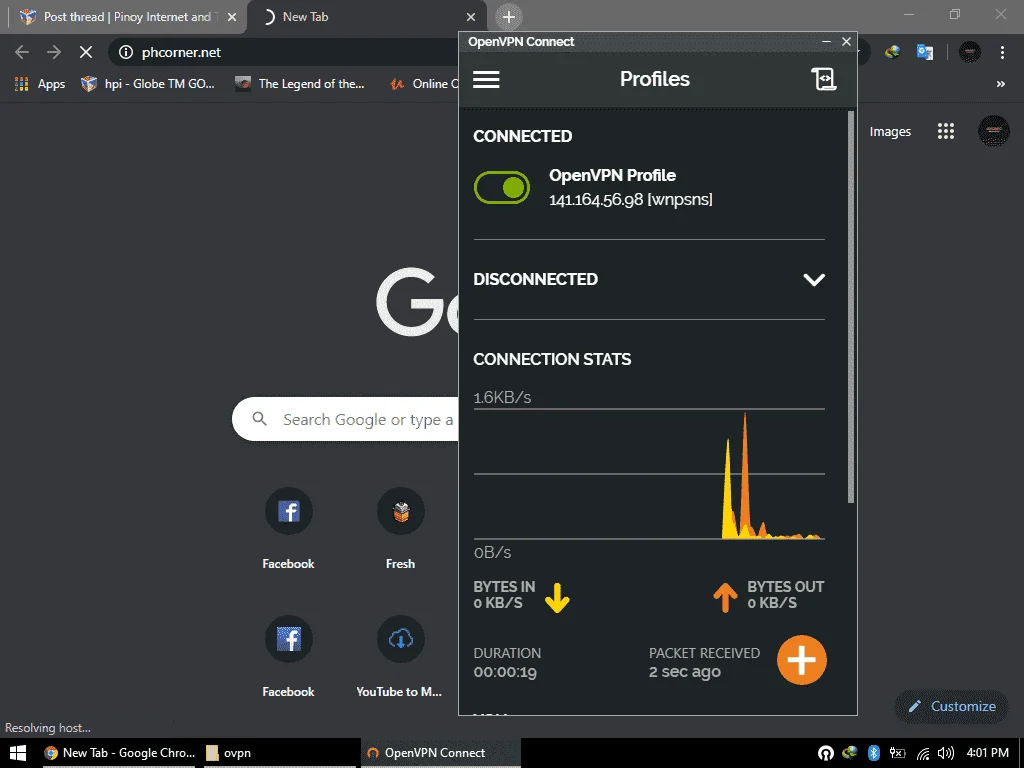Open the first Facebook shortcut tile
Viewport: 1024px width, 768px height.
[x=289, y=529]
